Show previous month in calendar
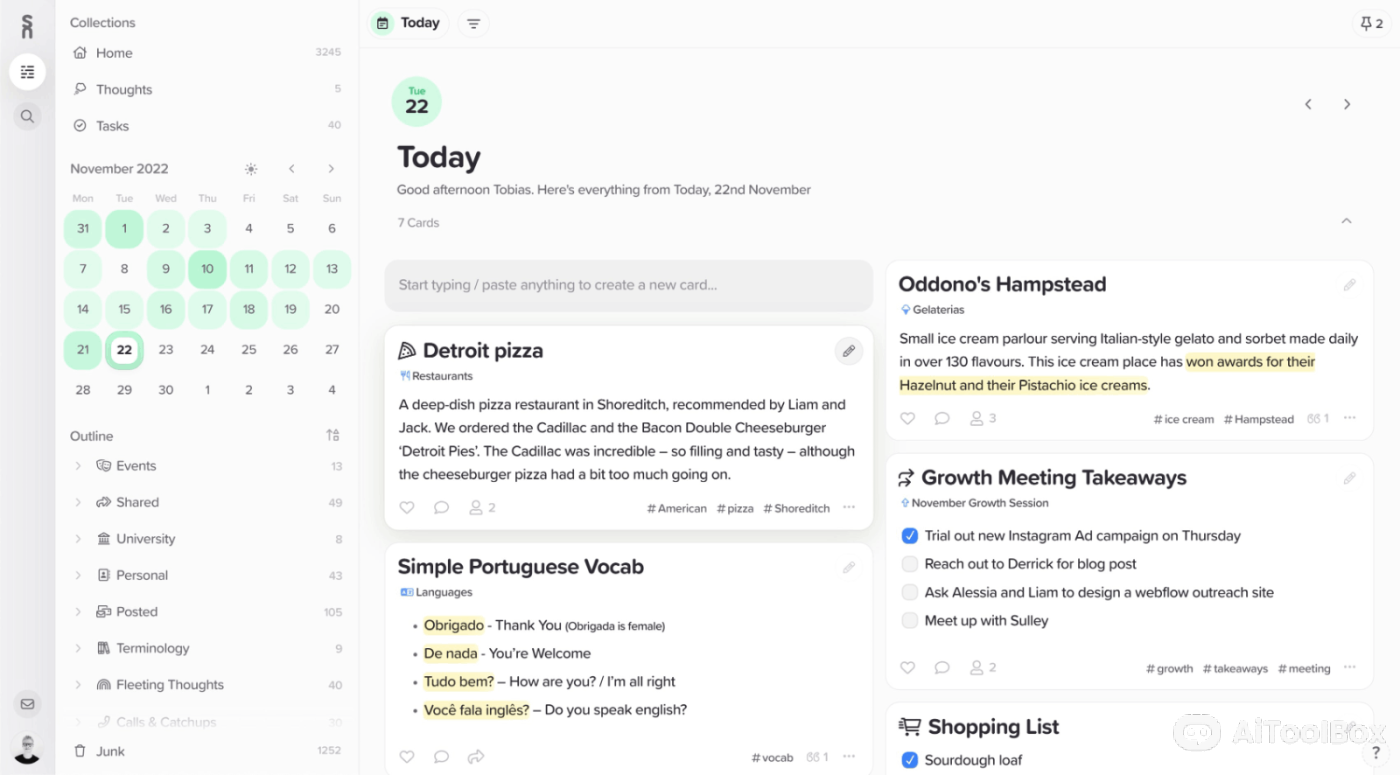Screen dimensions: 1400x775 pyautogui.click(x=291, y=169)
